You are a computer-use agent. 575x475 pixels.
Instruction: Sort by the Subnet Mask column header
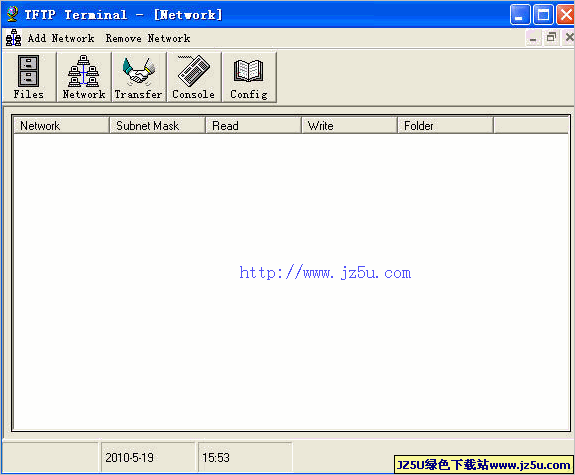[x=157, y=125]
